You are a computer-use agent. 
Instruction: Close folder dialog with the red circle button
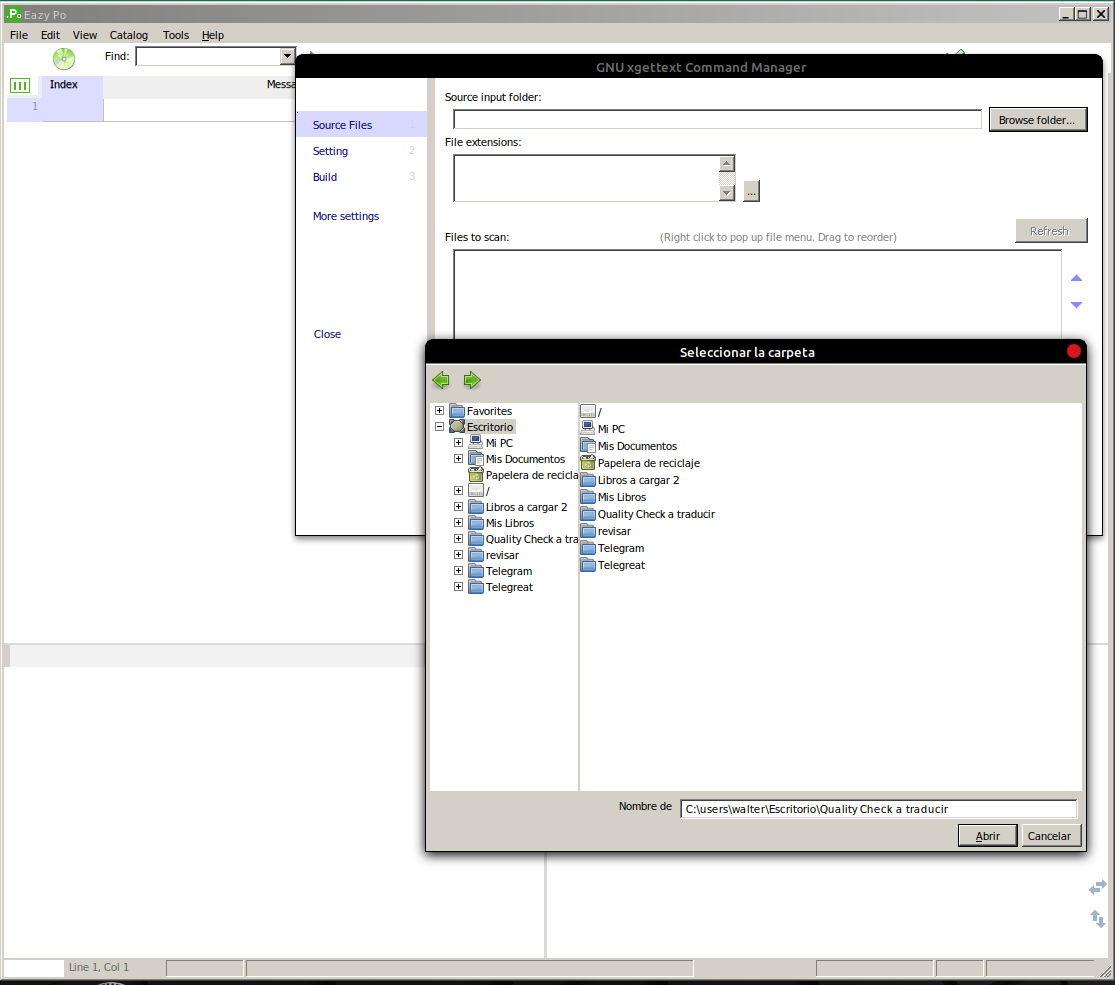click(x=1074, y=351)
